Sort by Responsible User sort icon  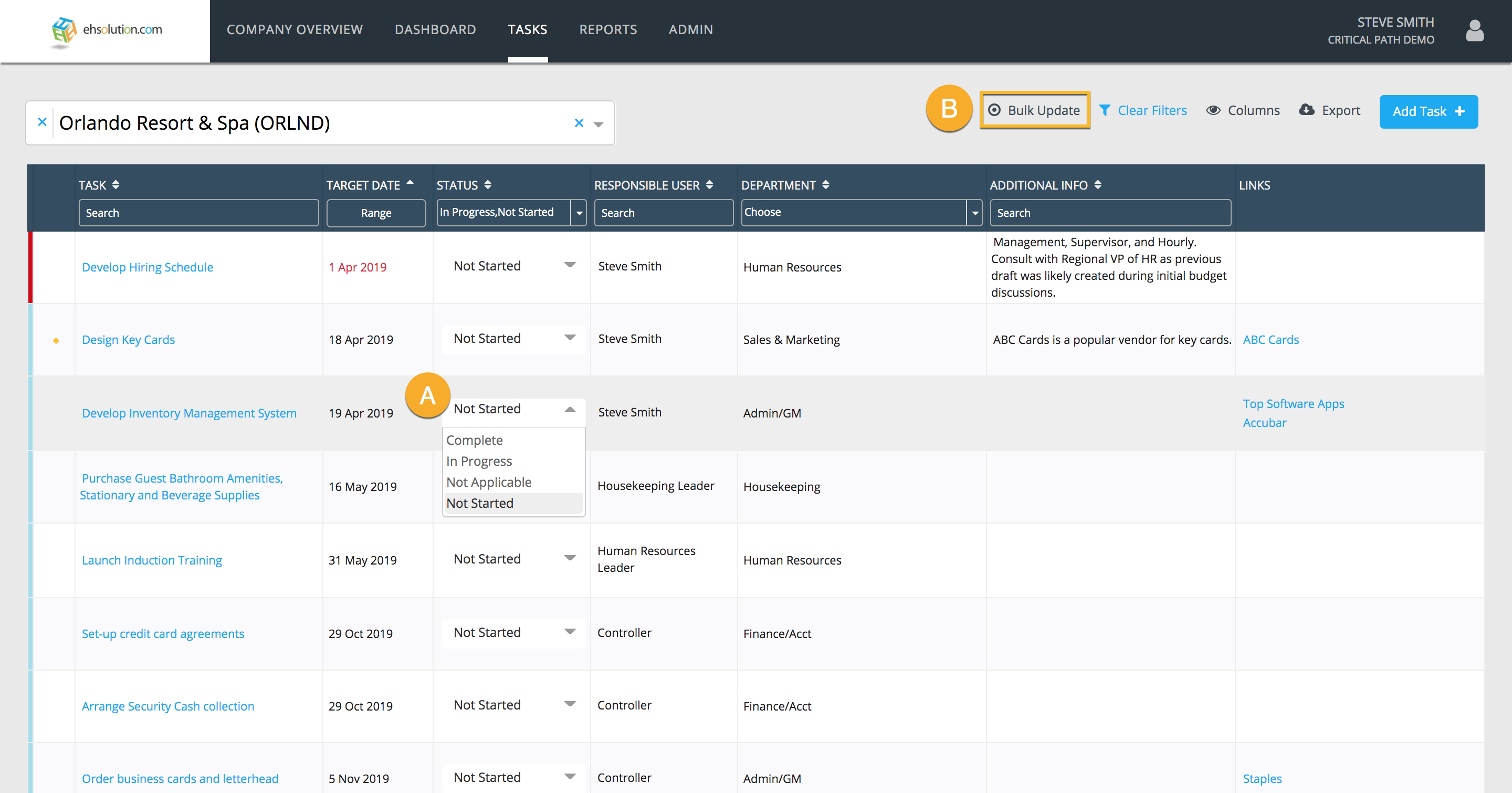coord(709,185)
